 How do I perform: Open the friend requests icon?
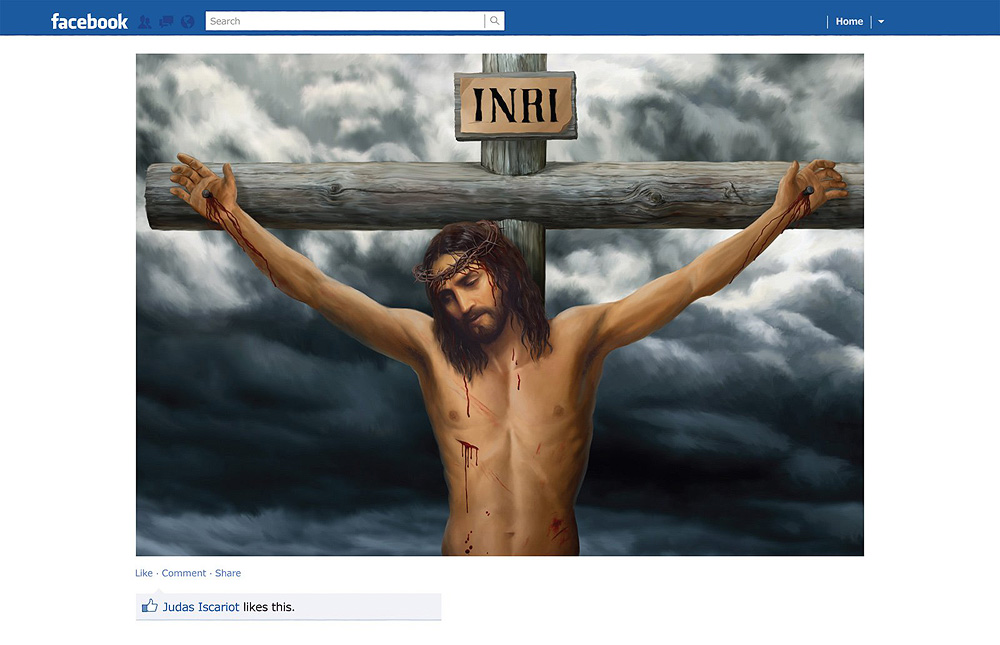click(x=145, y=22)
